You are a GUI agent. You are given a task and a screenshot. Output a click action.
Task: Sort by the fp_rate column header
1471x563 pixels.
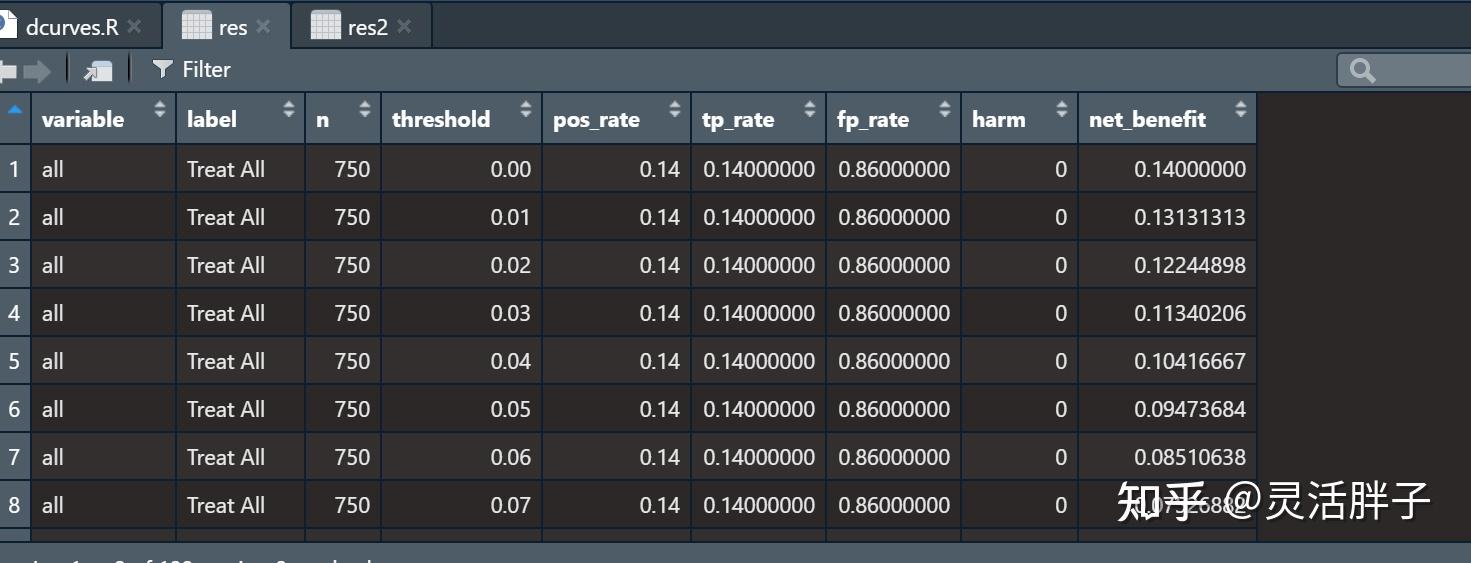pyautogui.click(x=873, y=119)
